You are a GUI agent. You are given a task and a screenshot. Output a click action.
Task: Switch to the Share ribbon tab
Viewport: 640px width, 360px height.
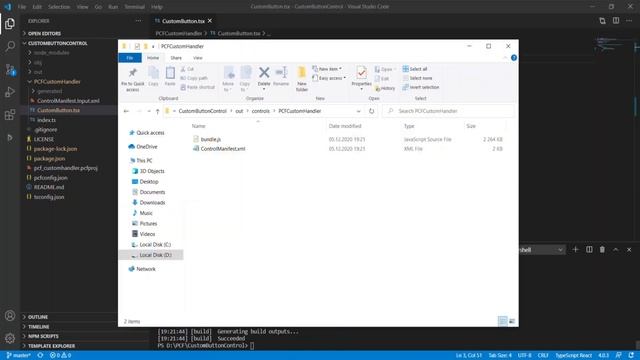click(176, 58)
